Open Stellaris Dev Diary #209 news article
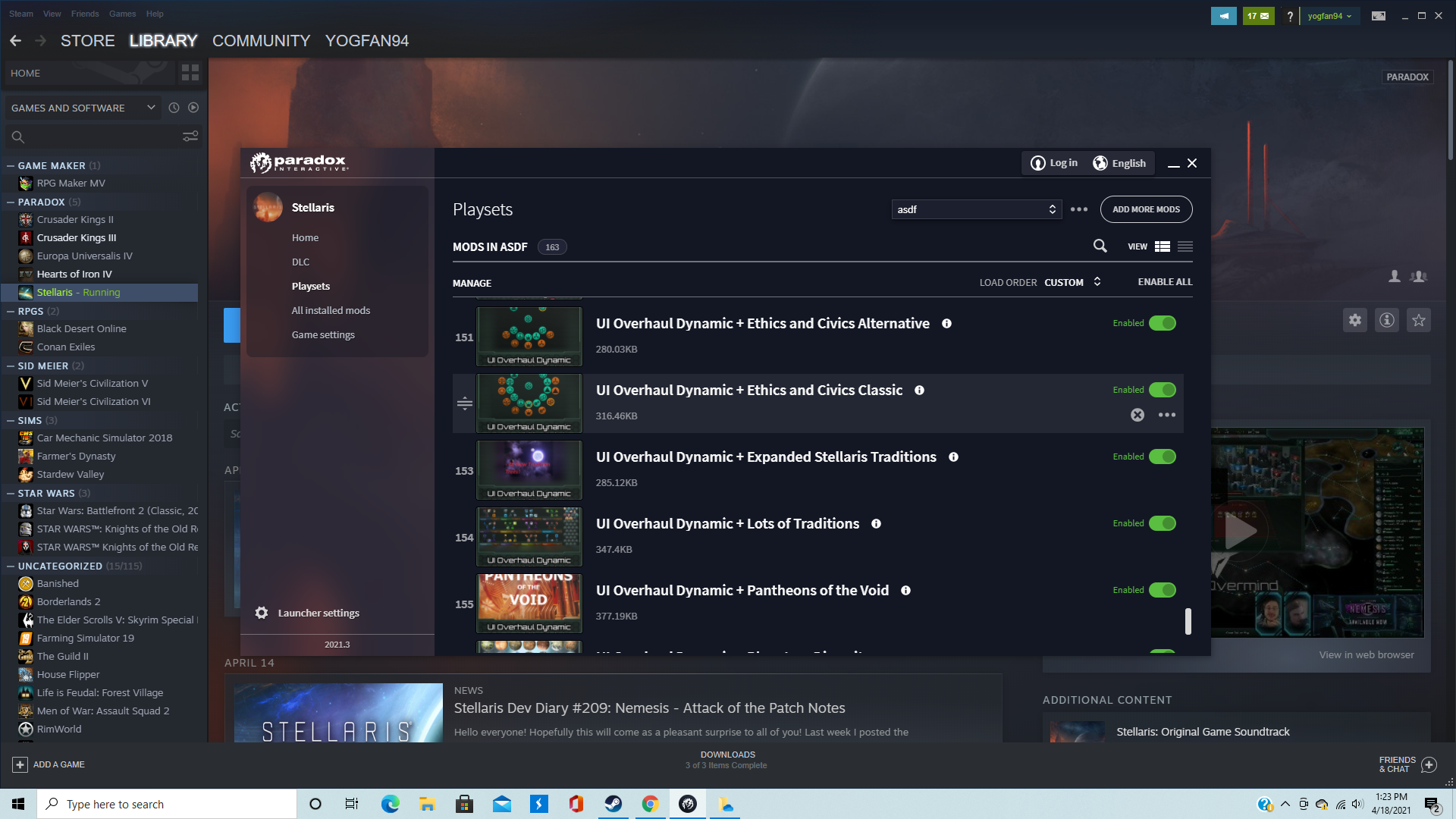The width and height of the screenshot is (1456, 819). pos(649,708)
